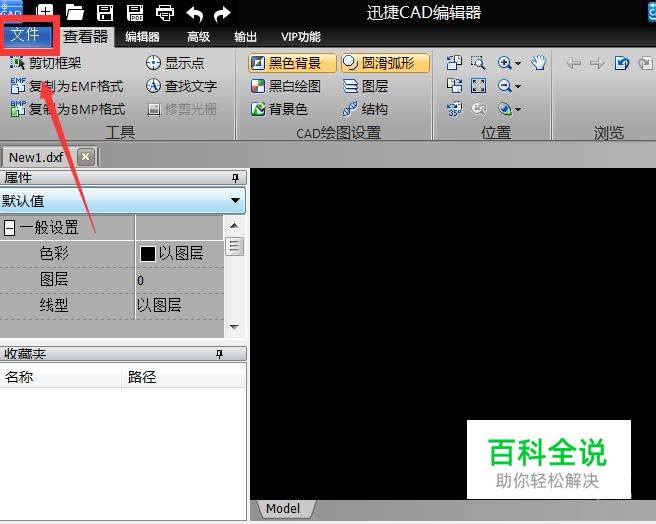Image resolution: width=656 pixels, height=524 pixels.
Task: Click the Undo arrow icon
Action: (195, 14)
